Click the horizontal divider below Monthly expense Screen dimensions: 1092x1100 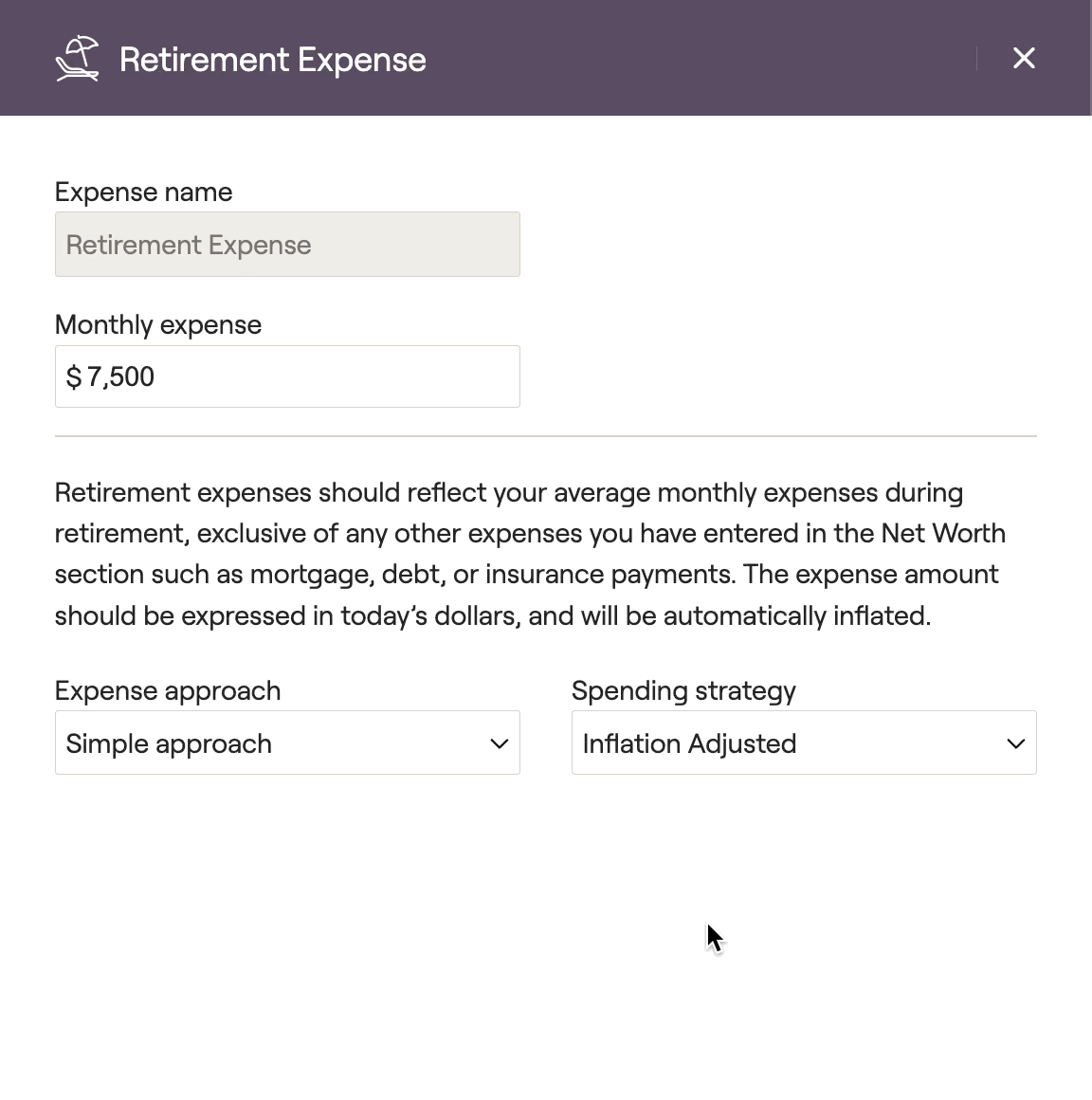(x=545, y=436)
